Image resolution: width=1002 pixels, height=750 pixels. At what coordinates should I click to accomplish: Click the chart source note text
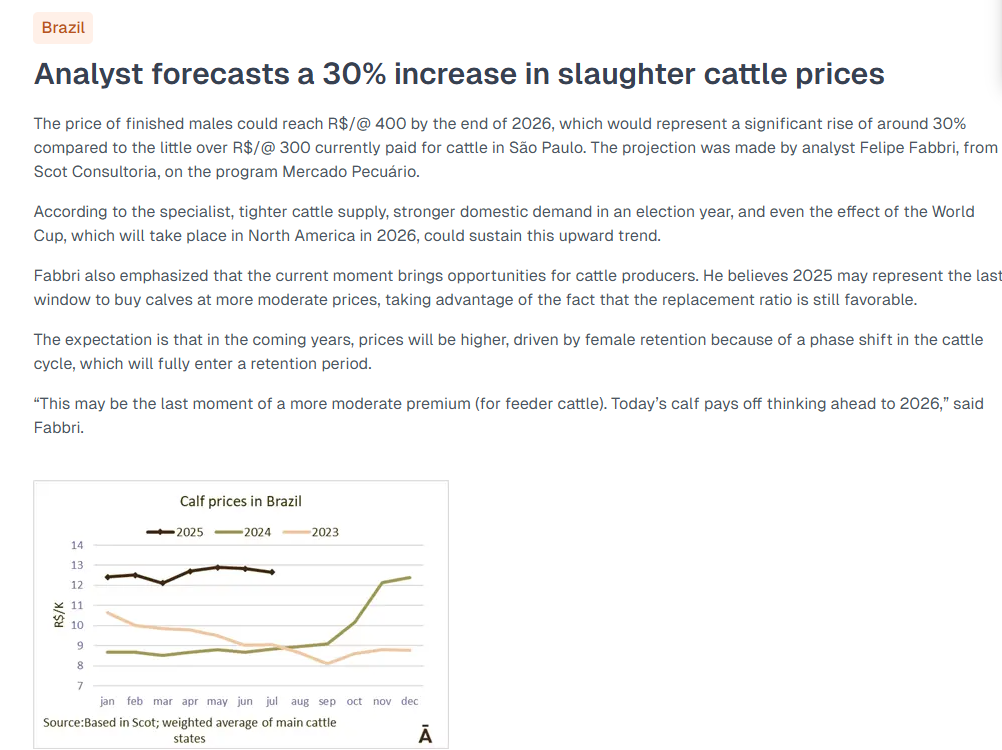pos(190,730)
